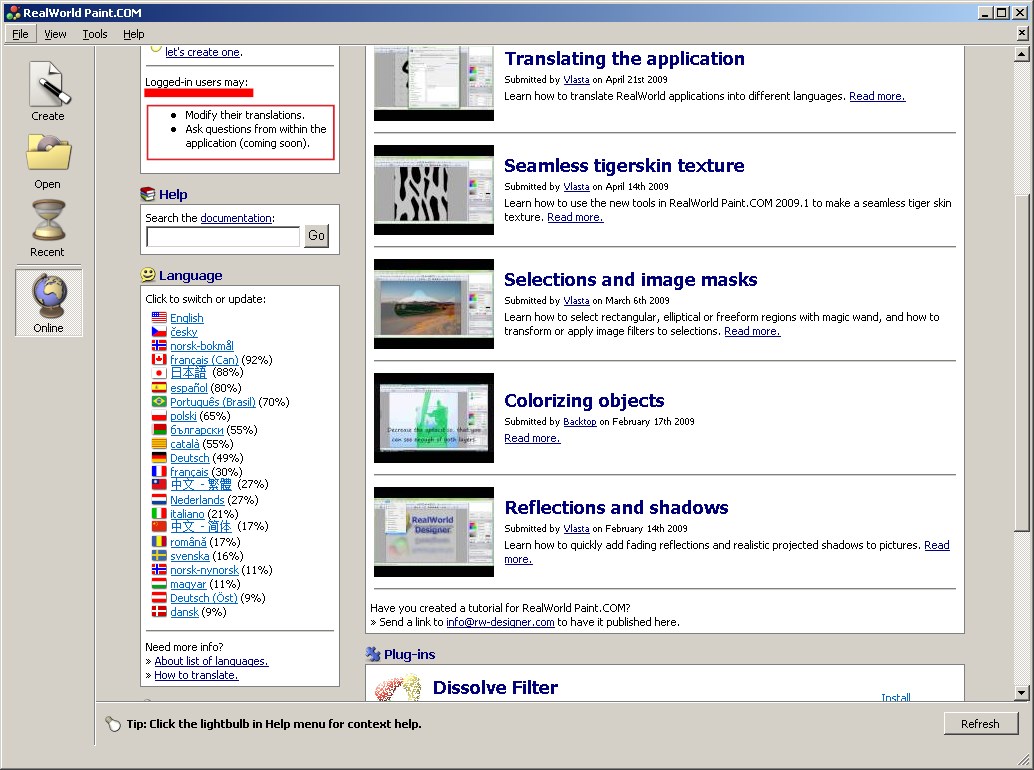The width and height of the screenshot is (1034, 770).
Task: Switch language to Deutsch link
Action: coord(189,458)
